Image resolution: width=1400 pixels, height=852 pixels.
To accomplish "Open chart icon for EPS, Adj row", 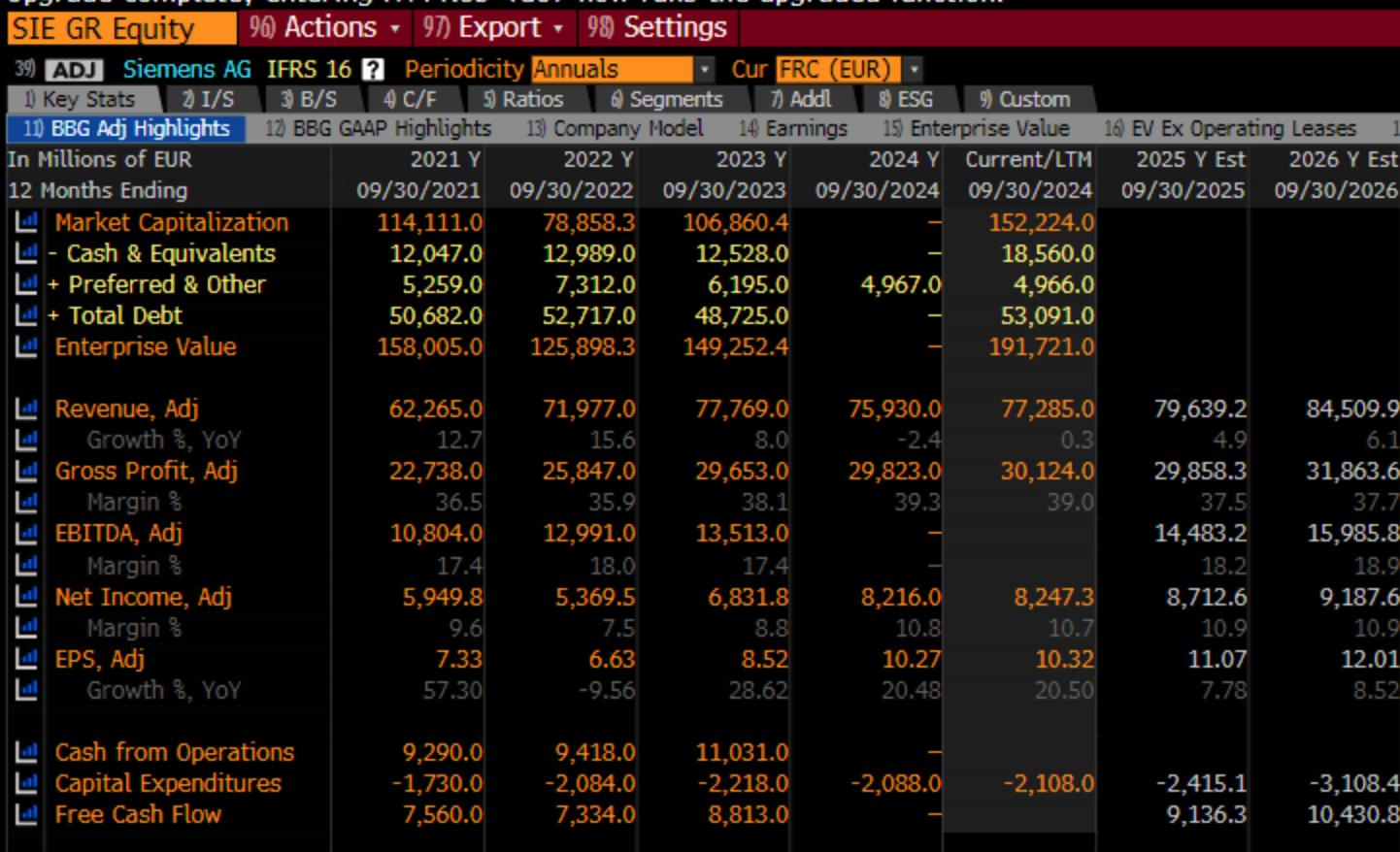I will point(26,659).
